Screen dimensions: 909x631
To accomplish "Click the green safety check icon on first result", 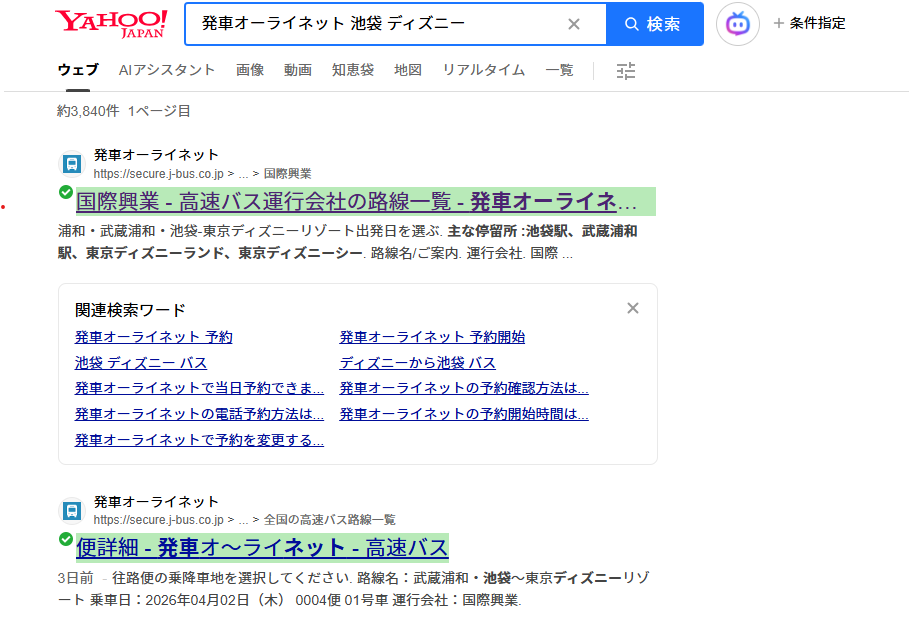I will [x=64, y=192].
